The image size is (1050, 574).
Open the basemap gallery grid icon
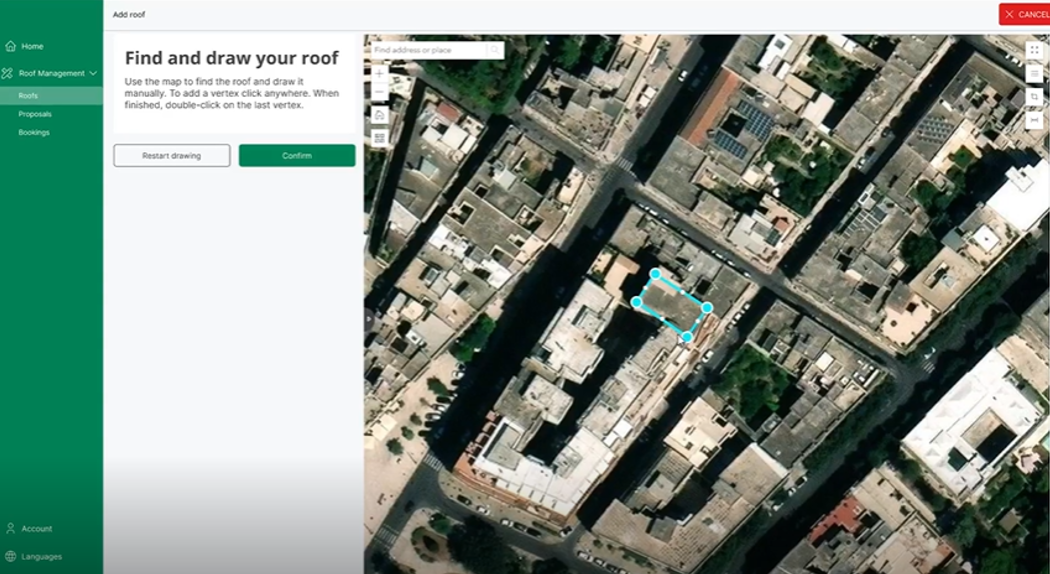click(380, 138)
